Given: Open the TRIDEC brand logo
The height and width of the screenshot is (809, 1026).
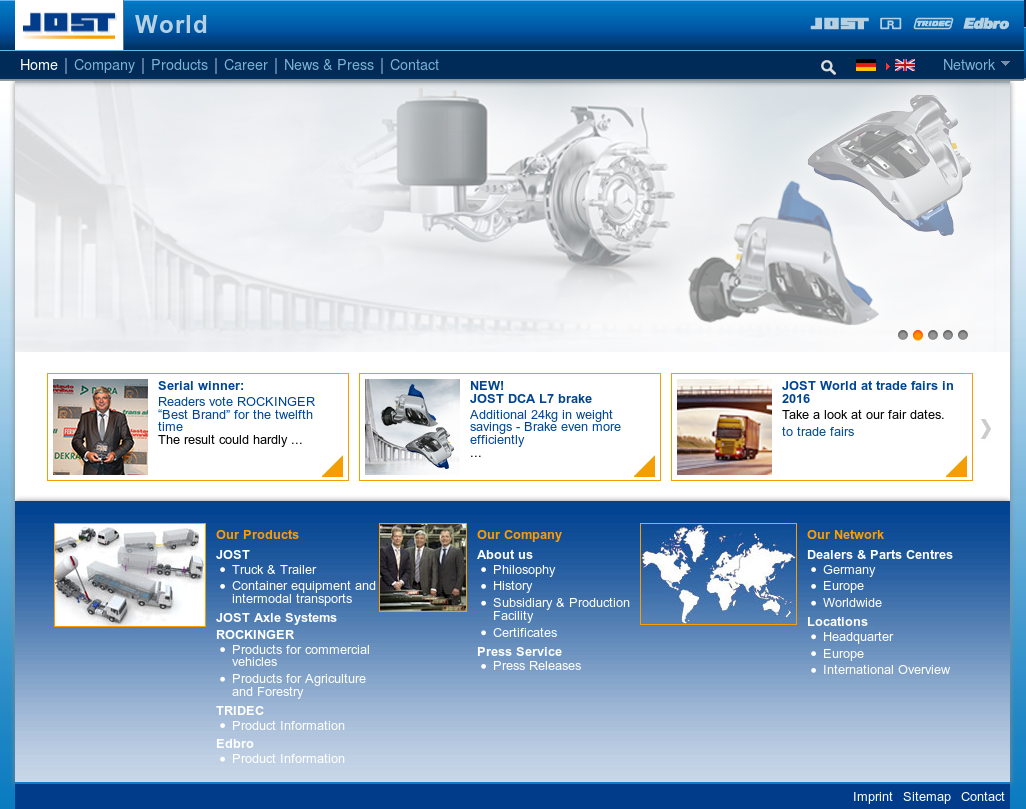Looking at the screenshot, I should 933,24.
